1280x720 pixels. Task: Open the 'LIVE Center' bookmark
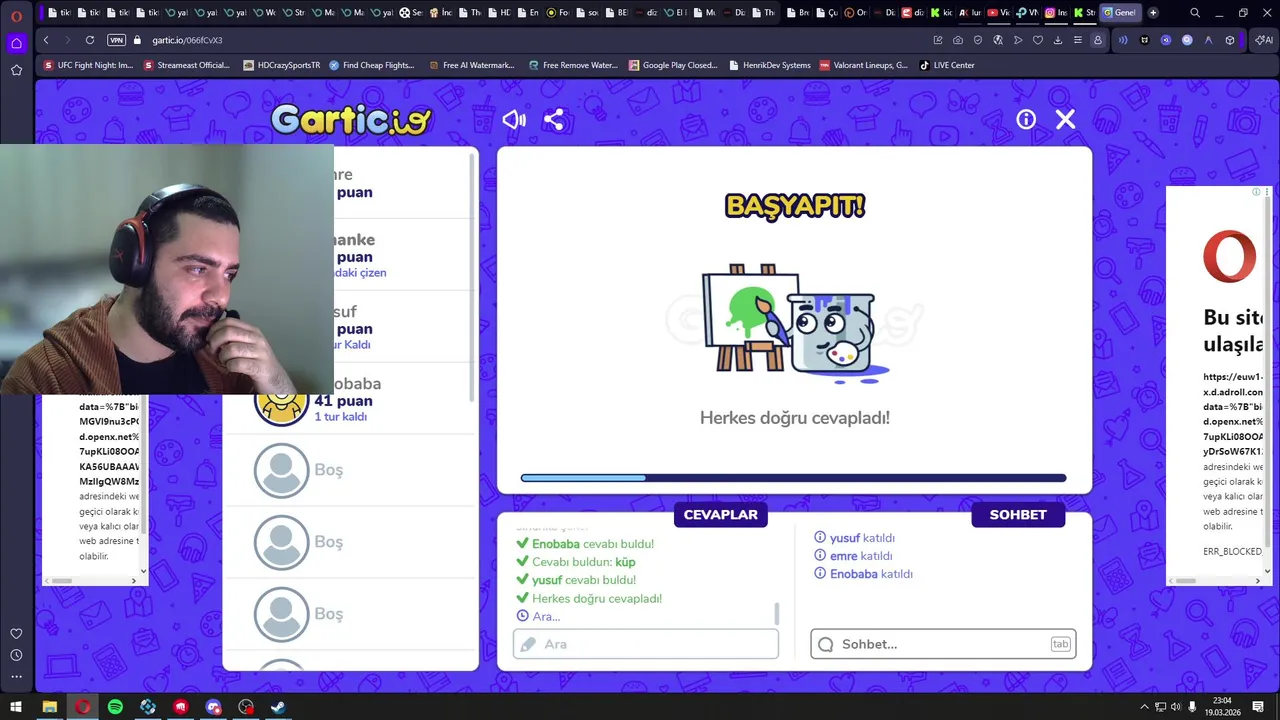click(946, 65)
